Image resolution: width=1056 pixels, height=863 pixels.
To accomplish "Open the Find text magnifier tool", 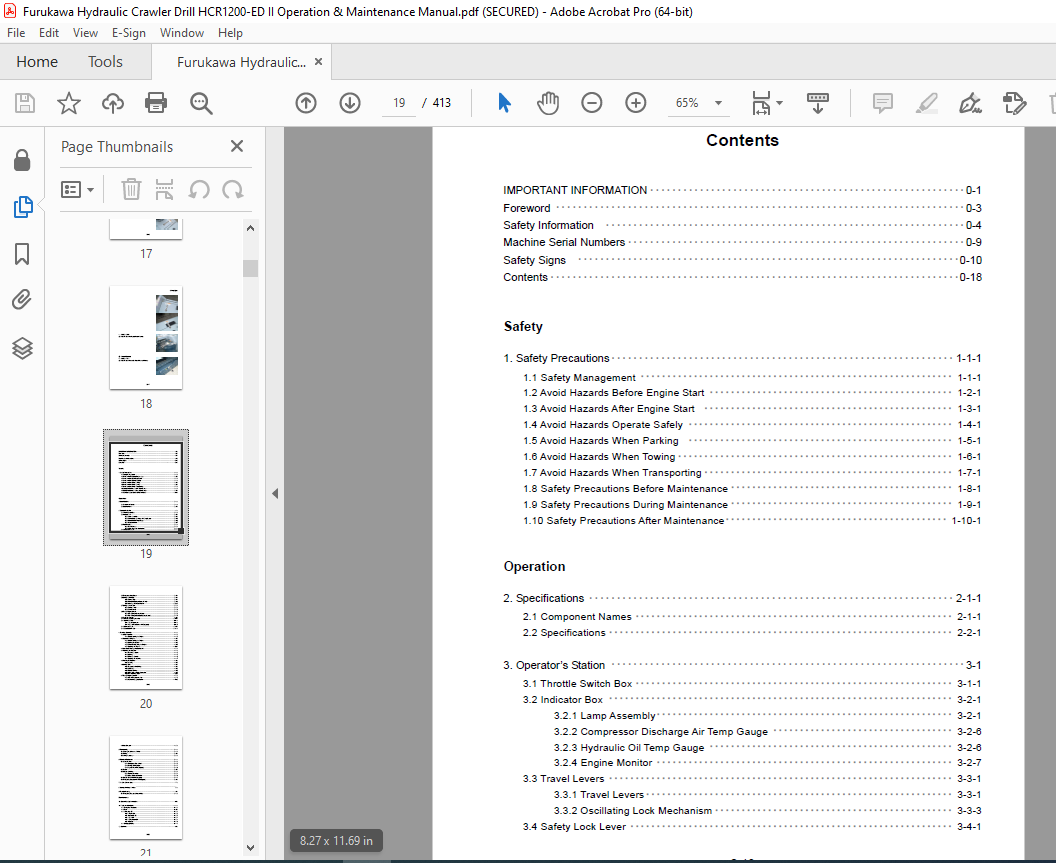I will (x=201, y=103).
